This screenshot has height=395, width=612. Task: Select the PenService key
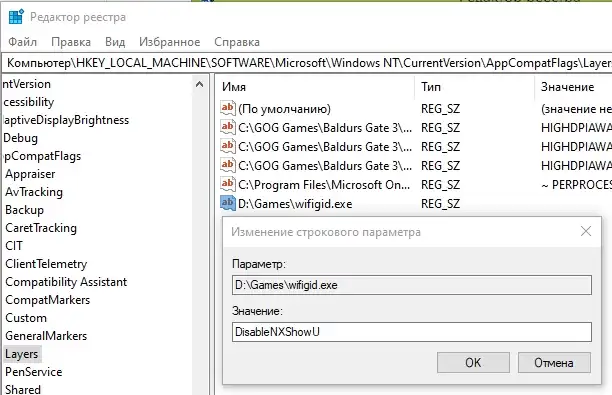pyautogui.click(x=34, y=372)
